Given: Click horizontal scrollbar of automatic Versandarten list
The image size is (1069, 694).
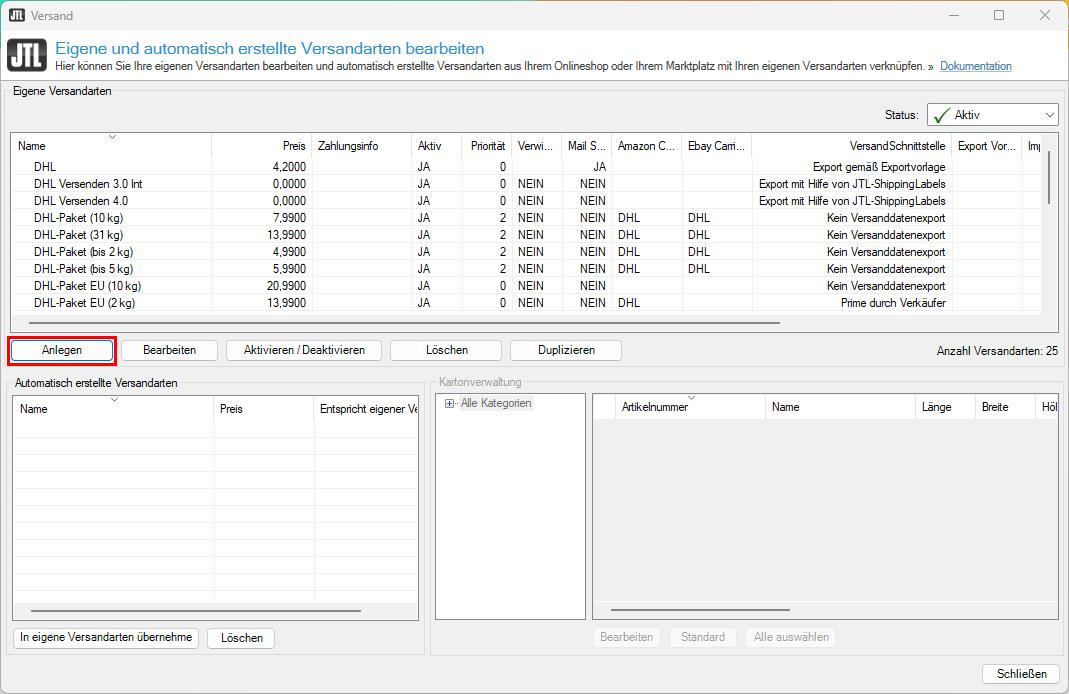Looking at the screenshot, I should tap(196, 612).
